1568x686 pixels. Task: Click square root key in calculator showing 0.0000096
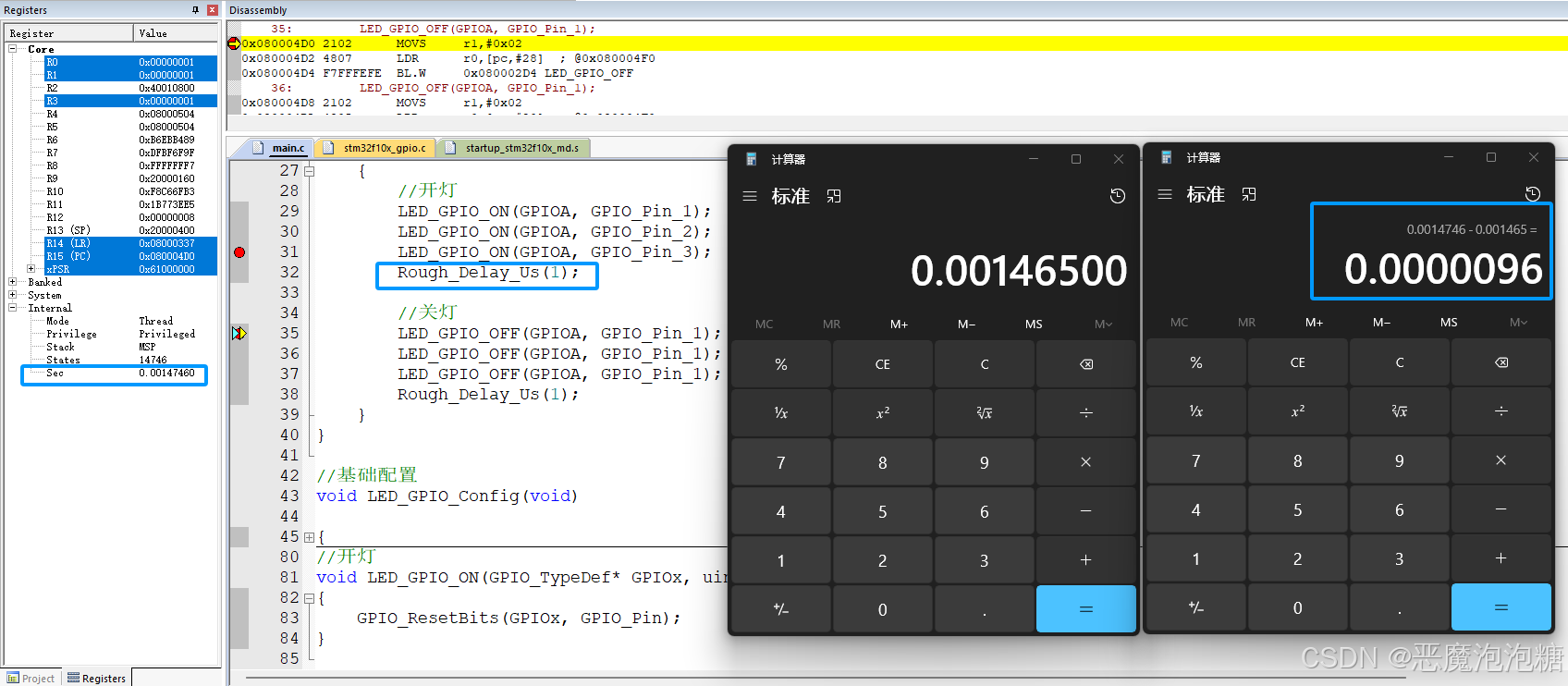point(1400,411)
